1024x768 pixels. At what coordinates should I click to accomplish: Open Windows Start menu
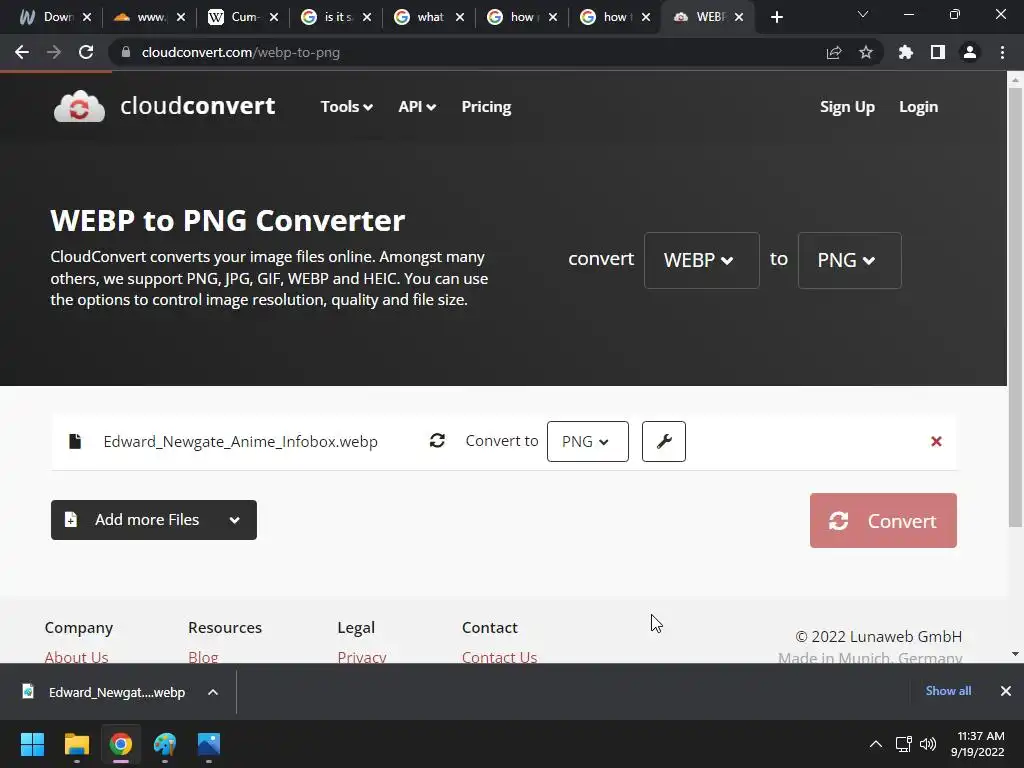coord(32,744)
